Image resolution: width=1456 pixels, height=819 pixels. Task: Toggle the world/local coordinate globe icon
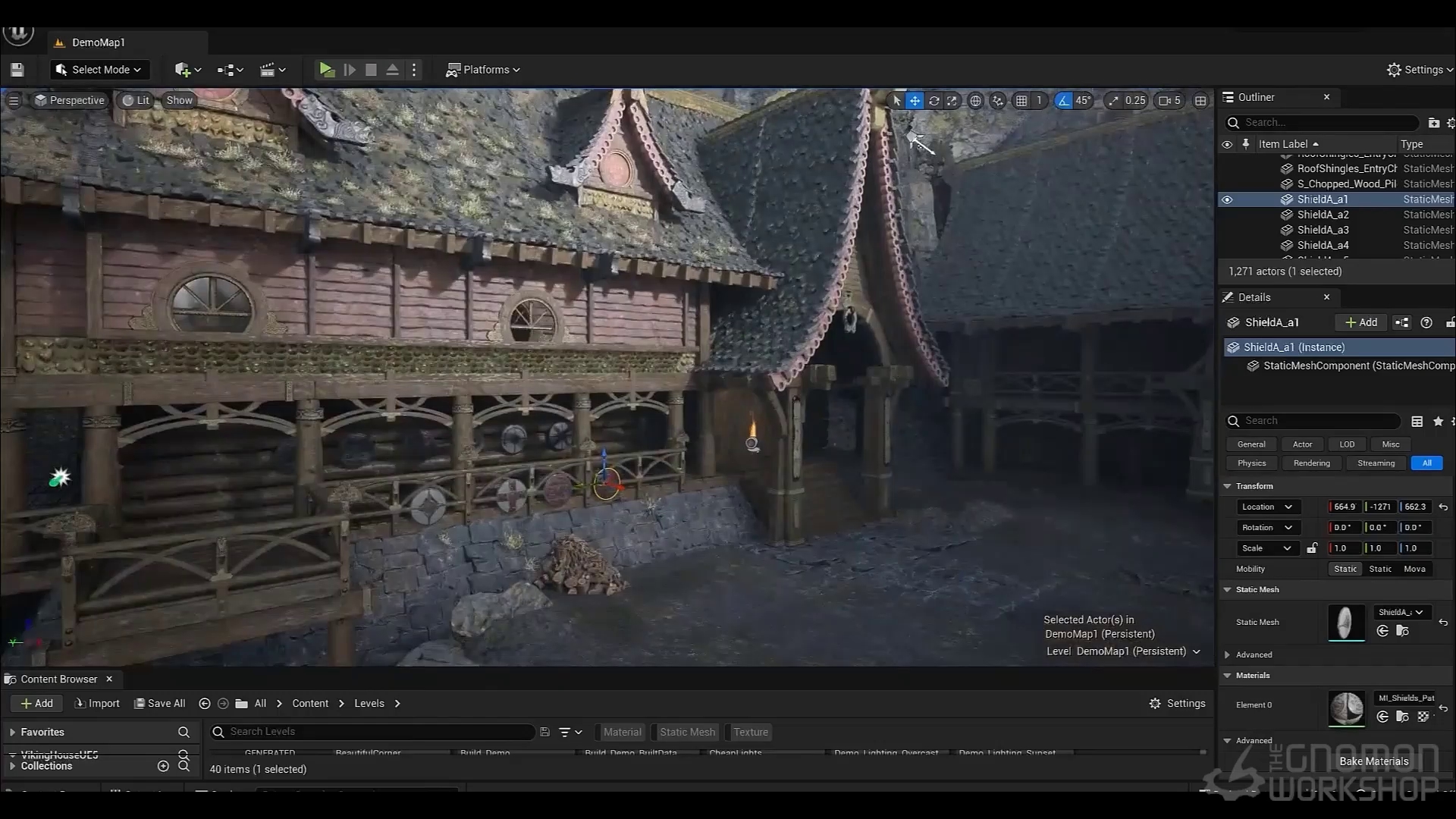975,100
